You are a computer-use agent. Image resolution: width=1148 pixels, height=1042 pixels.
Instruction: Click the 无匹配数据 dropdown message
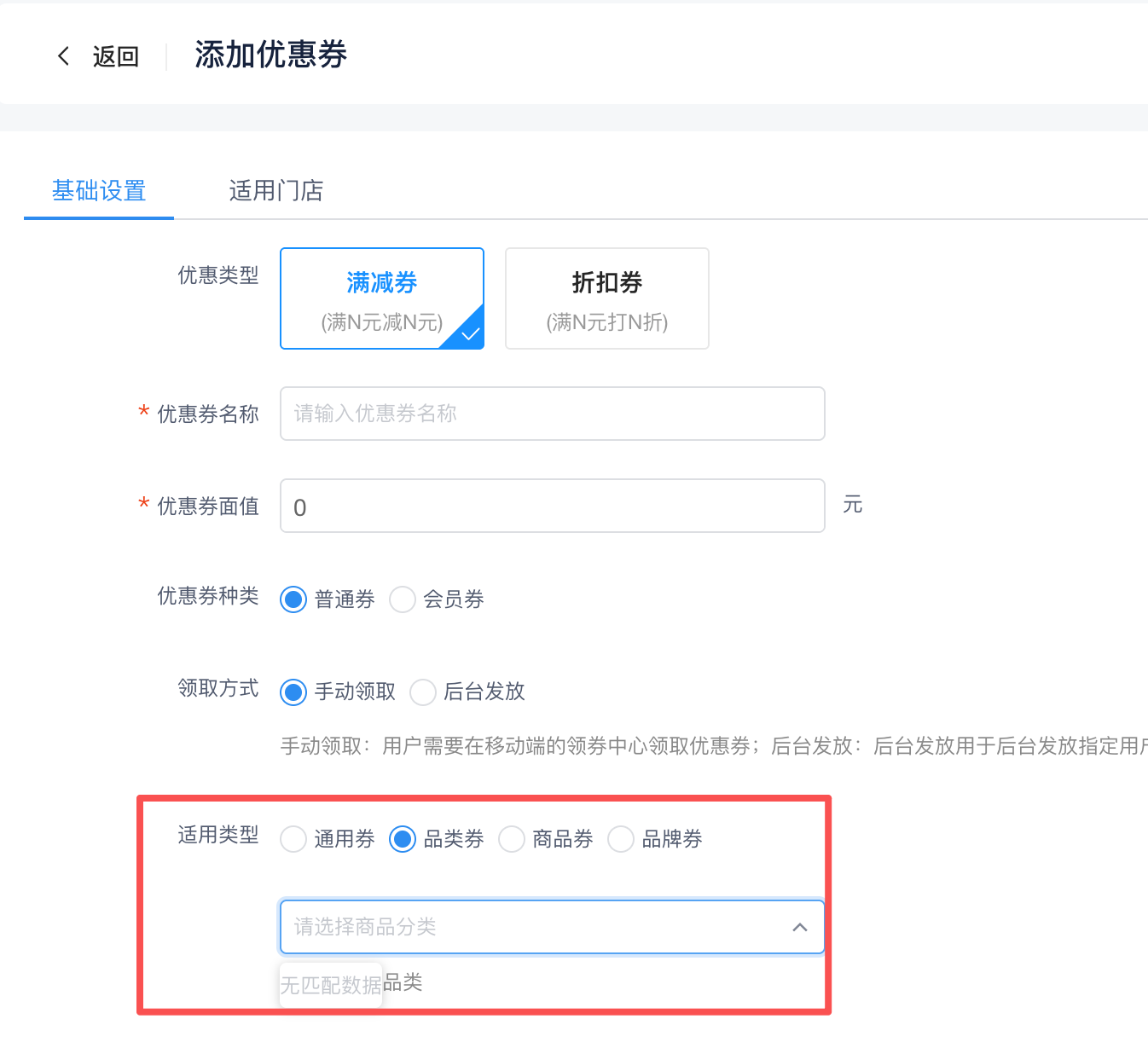(x=331, y=986)
